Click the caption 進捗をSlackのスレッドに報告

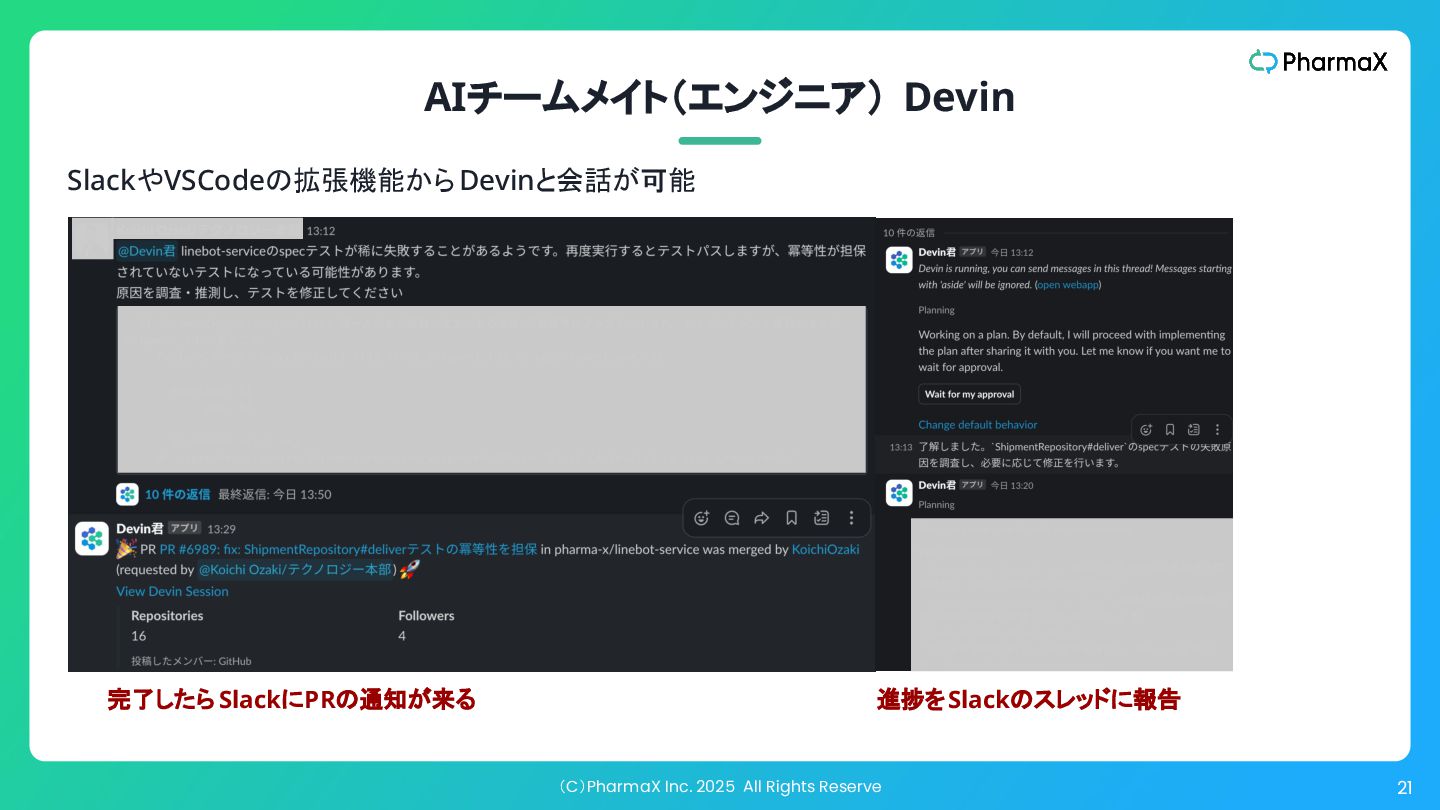click(x=1028, y=699)
